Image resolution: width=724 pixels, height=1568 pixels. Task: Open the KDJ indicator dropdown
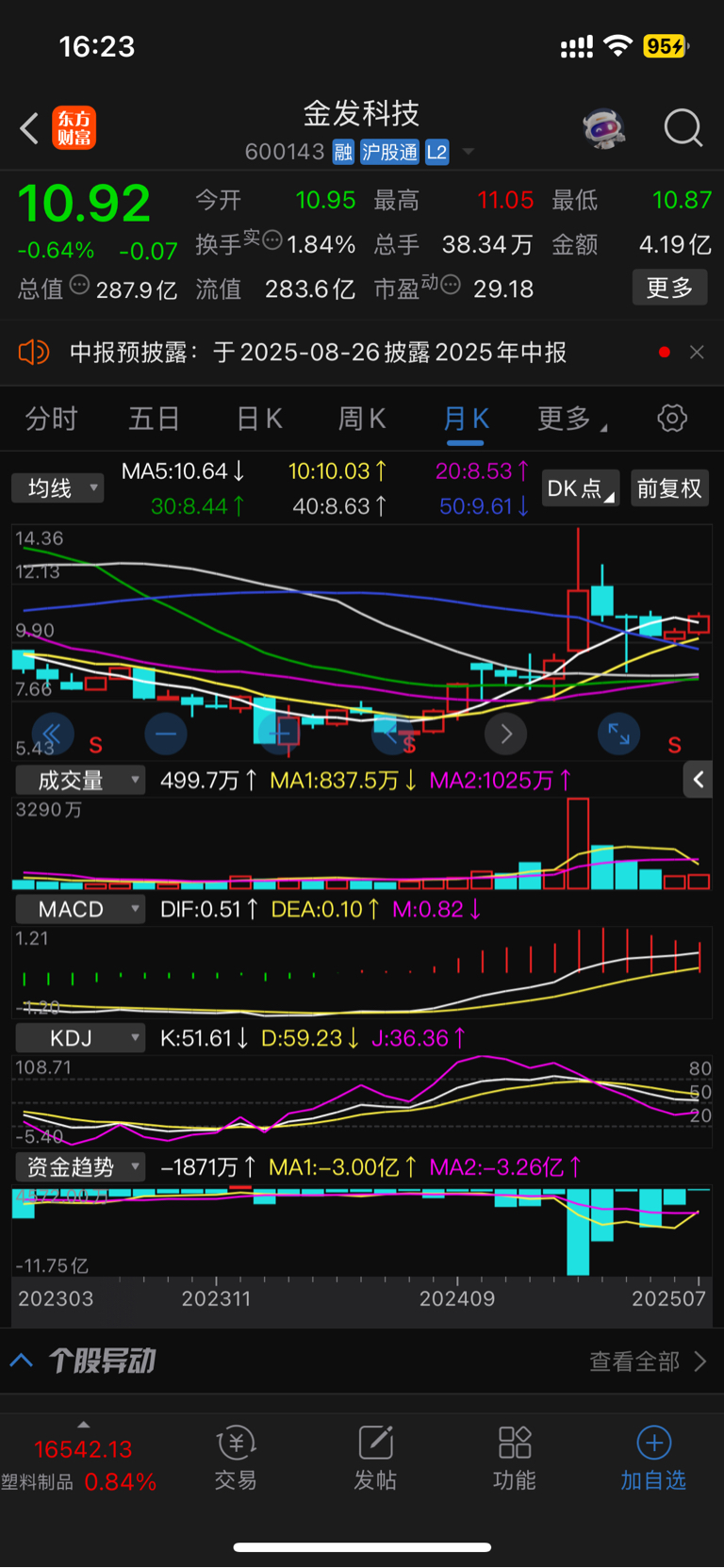tap(80, 1039)
